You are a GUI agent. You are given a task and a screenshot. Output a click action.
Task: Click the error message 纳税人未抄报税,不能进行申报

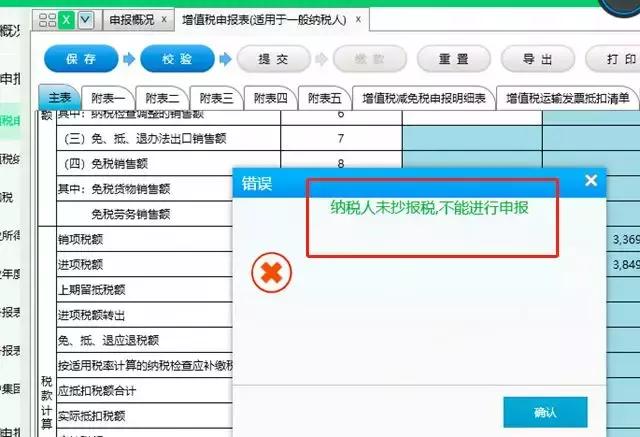coord(429,208)
